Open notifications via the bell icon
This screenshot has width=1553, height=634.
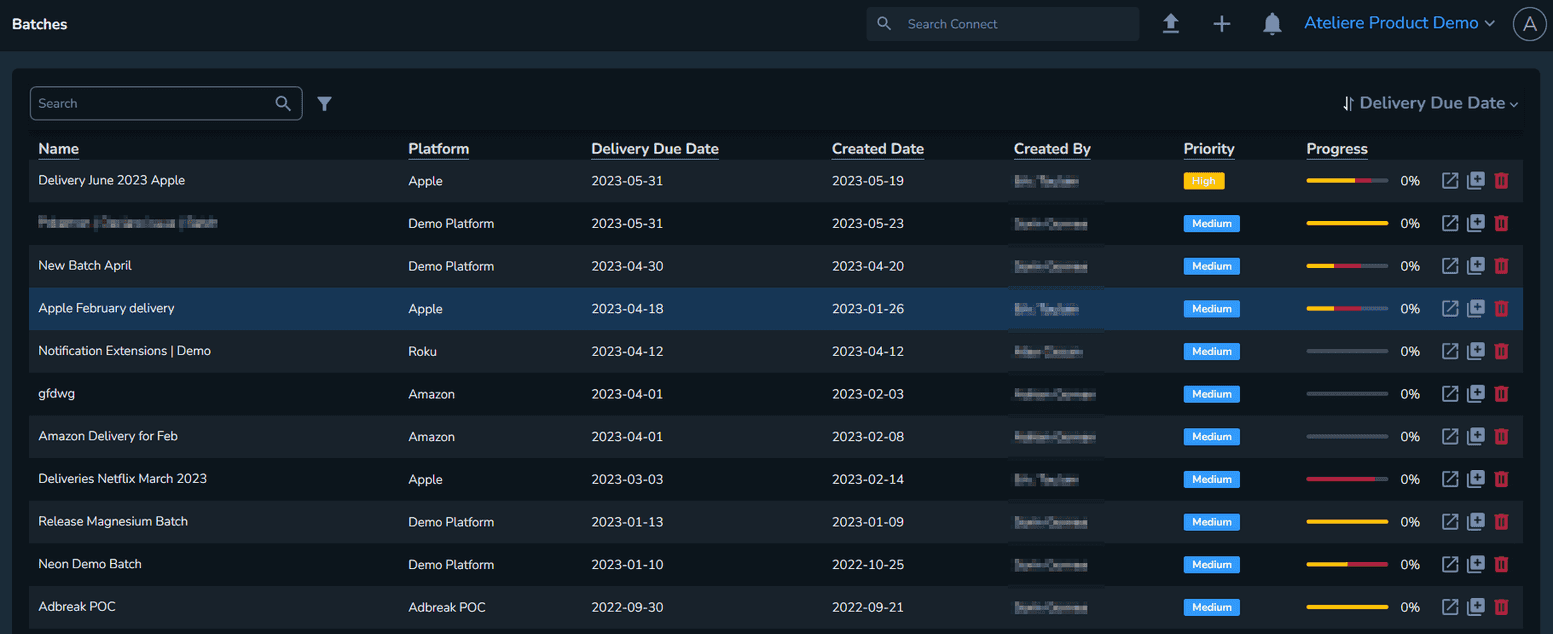[x=1272, y=23]
